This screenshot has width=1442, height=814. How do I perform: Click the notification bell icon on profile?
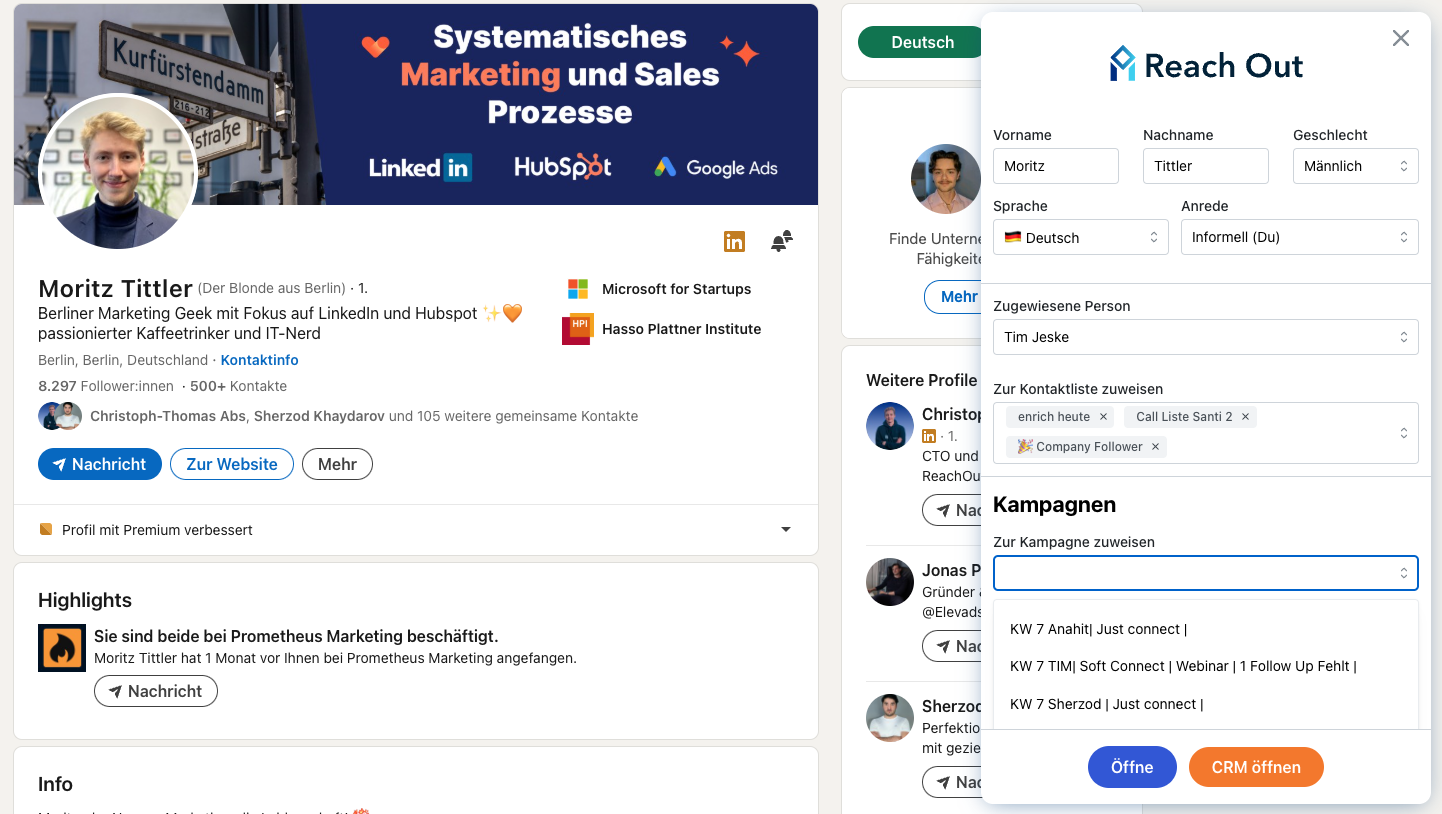[782, 241]
